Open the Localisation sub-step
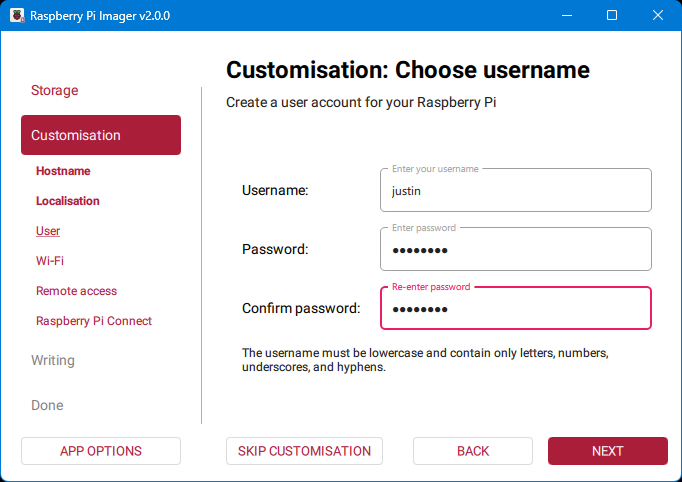 pyautogui.click(x=68, y=201)
